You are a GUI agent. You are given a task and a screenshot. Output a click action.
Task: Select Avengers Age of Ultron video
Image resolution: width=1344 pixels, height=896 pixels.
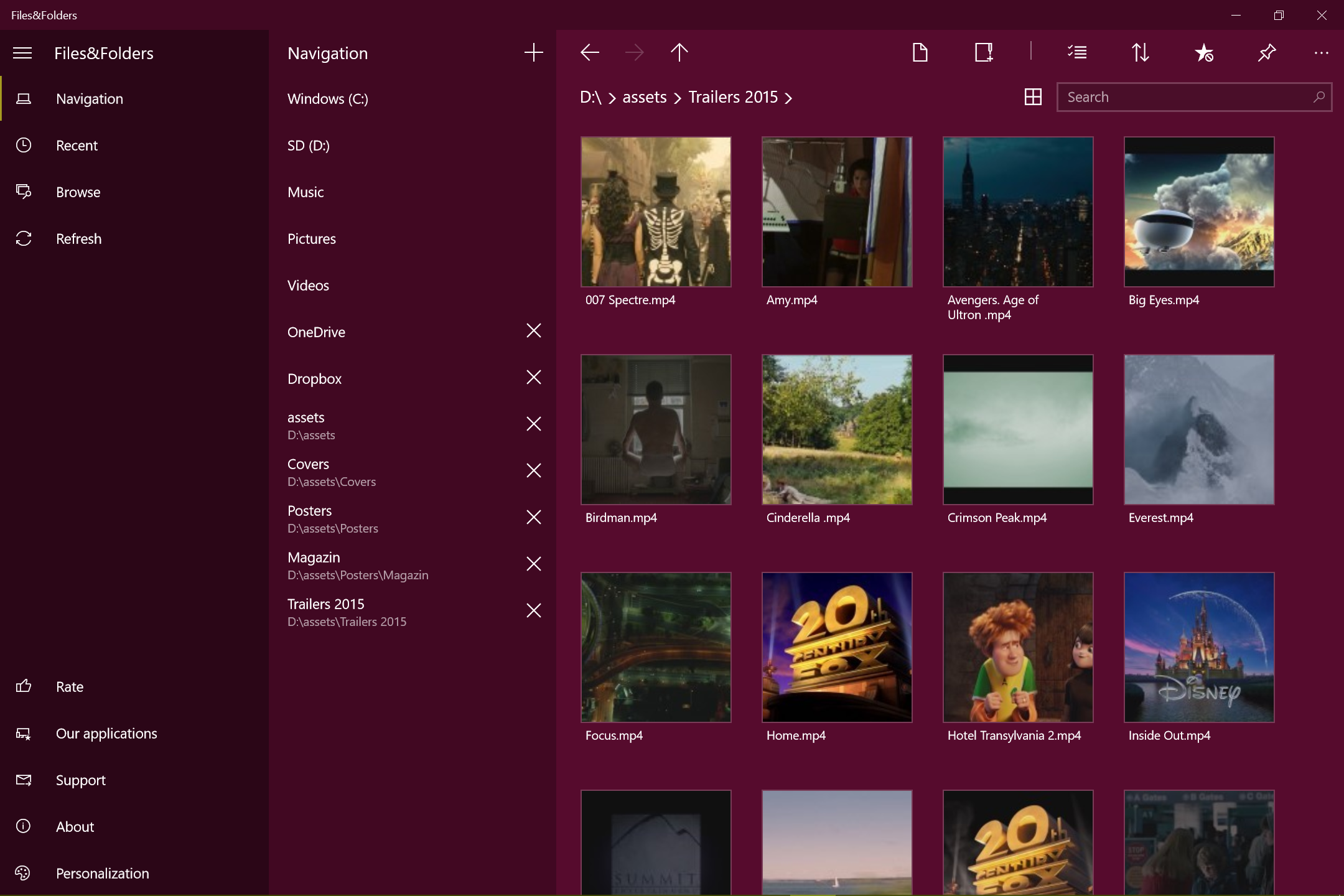coord(1018,212)
